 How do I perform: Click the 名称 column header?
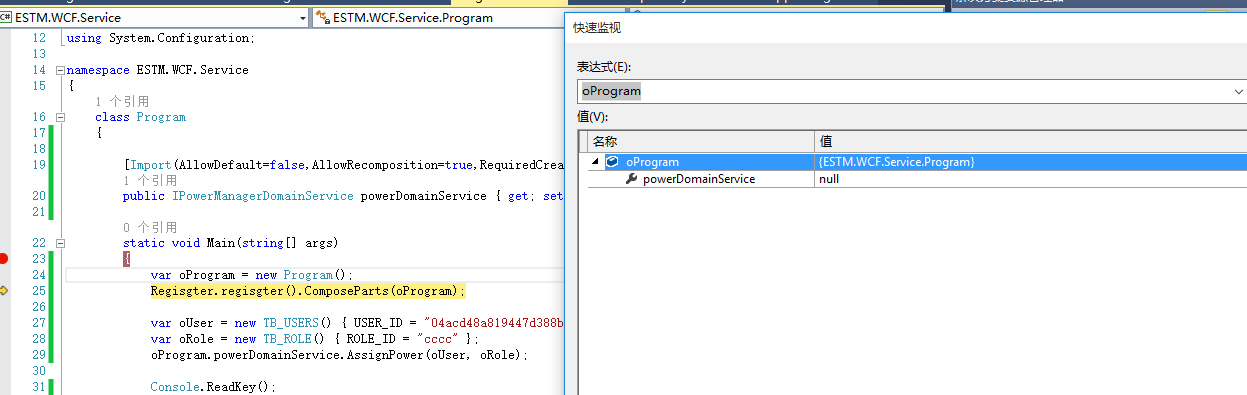click(701, 141)
